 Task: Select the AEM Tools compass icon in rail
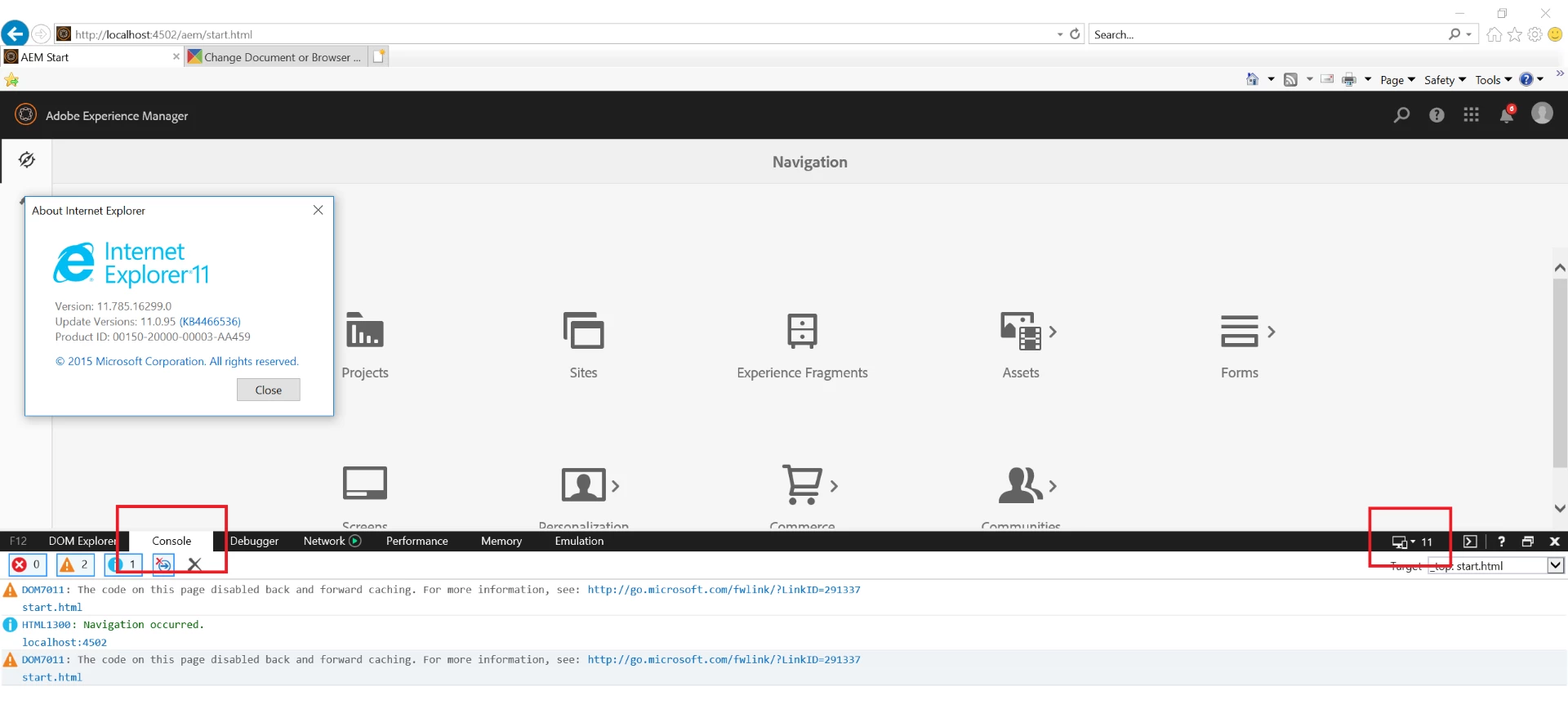(x=27, y=159)
